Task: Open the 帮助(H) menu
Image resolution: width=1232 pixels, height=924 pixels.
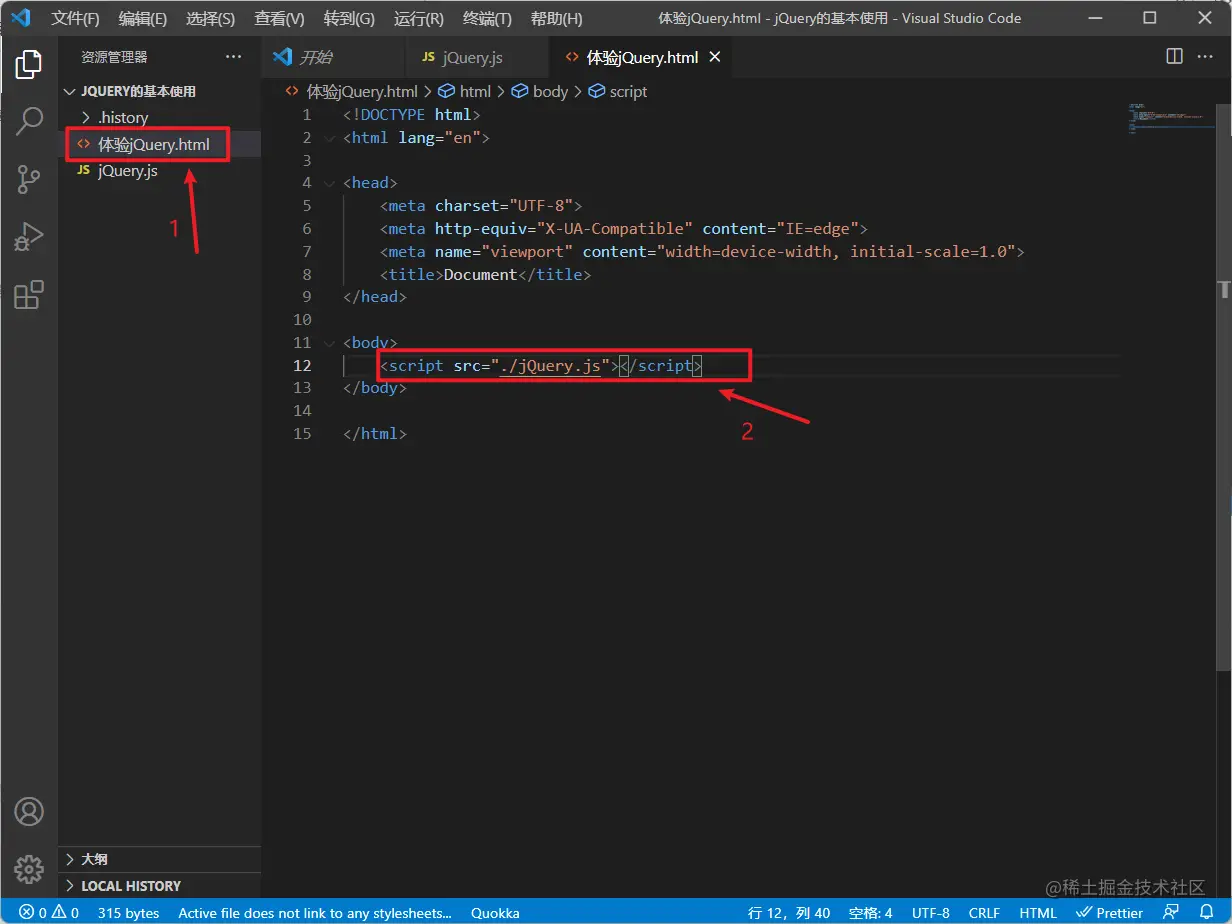Action: [x=557, y=18]
